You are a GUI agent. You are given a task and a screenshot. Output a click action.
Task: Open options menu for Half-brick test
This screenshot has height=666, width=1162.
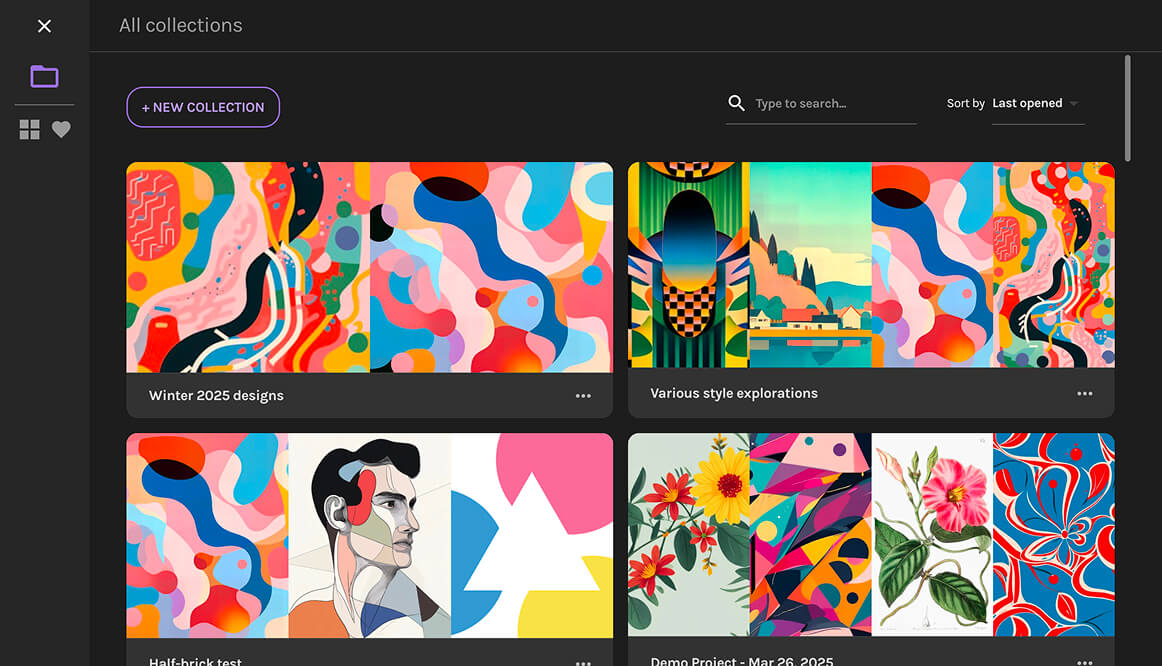pyautogui.click(x=583, y=662)
